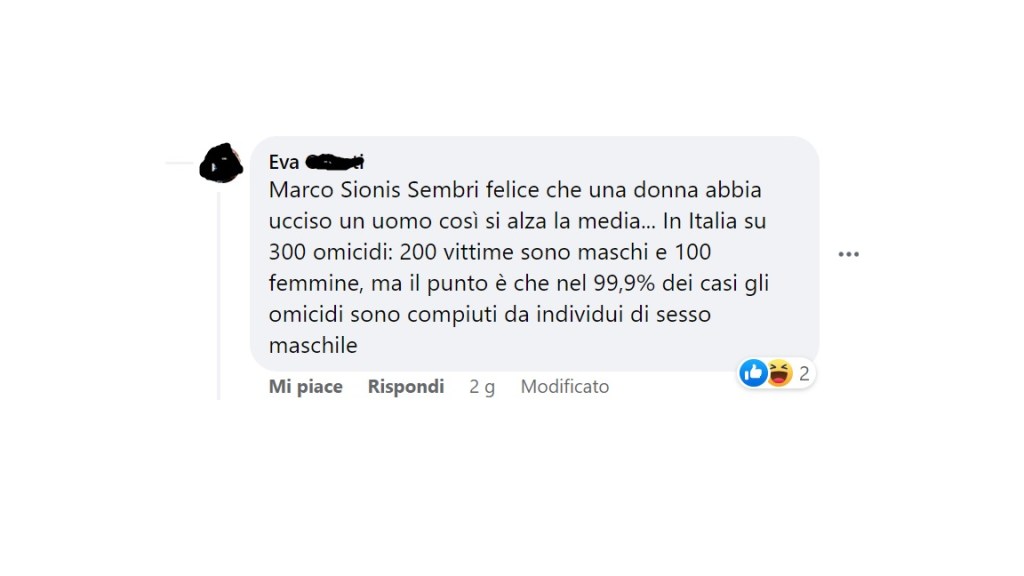This screenshot has width=1024, height=576.
Task: Click the horizontal connector line beside avatar
Action: 180,162
